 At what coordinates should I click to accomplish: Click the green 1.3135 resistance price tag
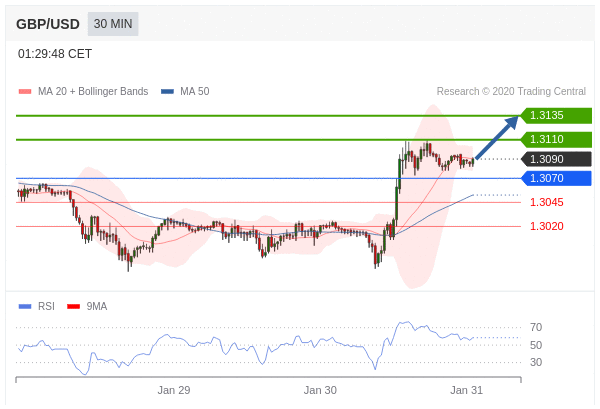click(x=557, y=115)
